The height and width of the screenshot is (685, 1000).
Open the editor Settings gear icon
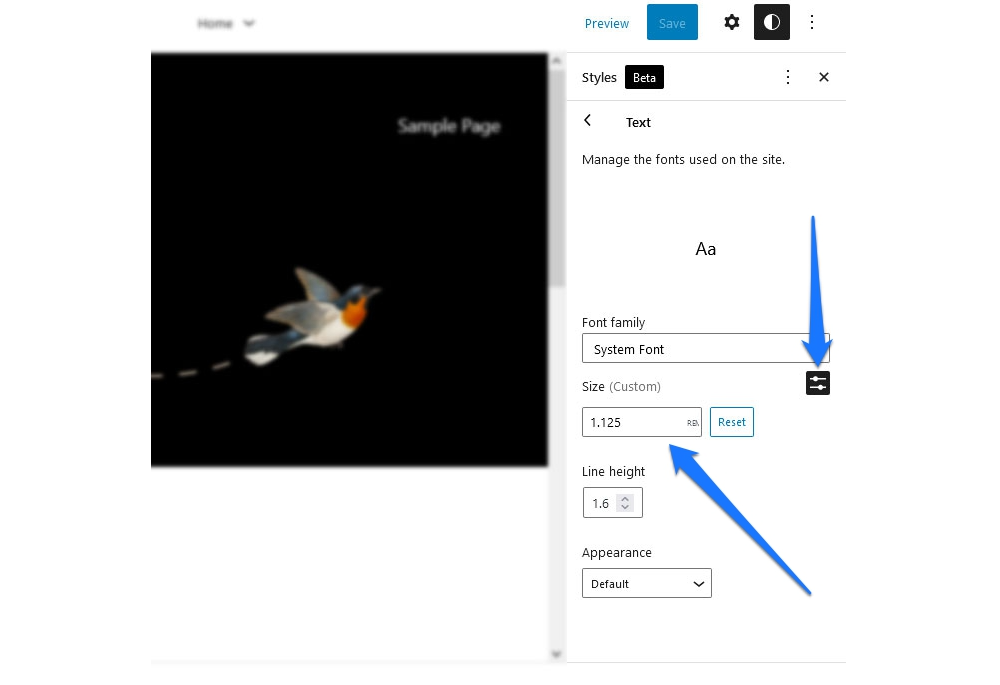pyautogui.click(x=732, y=22)
